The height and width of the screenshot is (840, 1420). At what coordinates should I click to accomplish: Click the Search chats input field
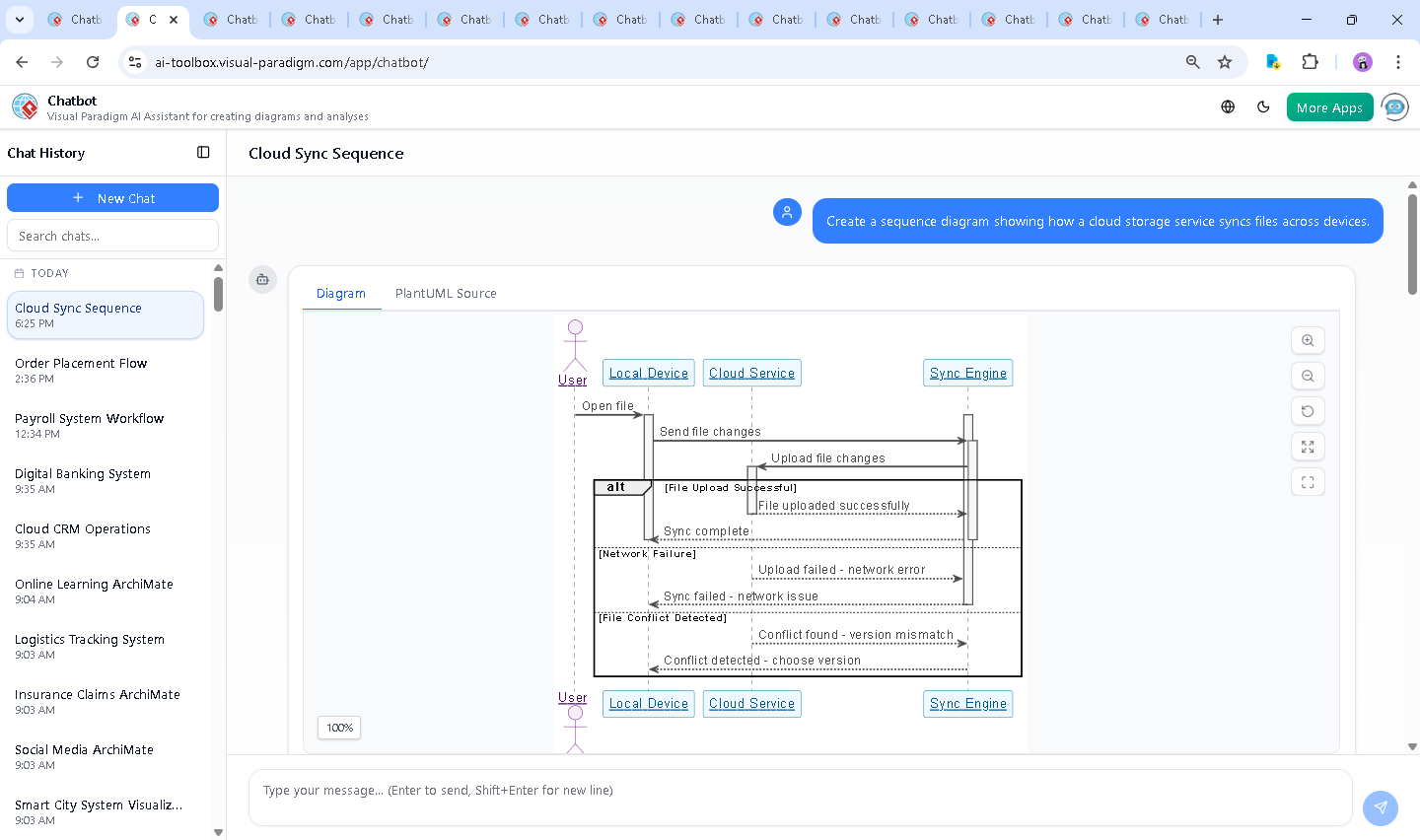[112, 237]
